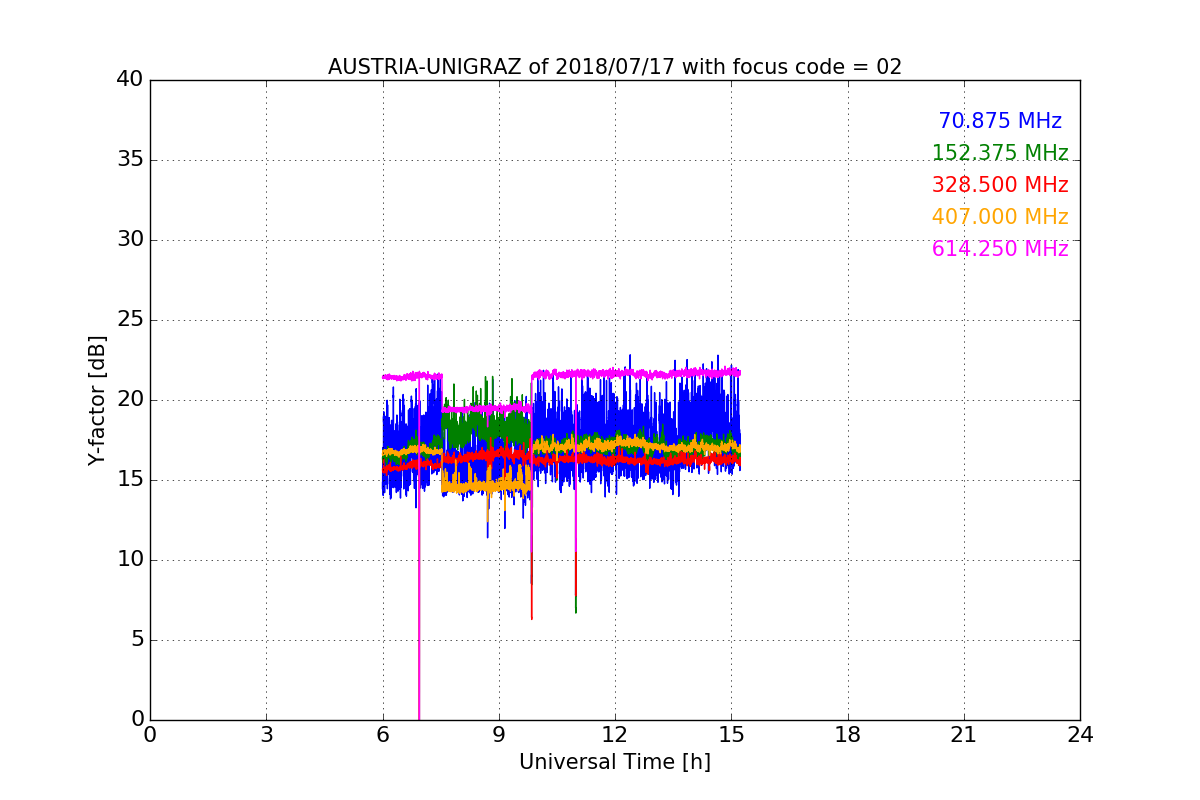Click the x-axis tick label 18
This screenshot has height=800, width=1200.
click(848, 735)
